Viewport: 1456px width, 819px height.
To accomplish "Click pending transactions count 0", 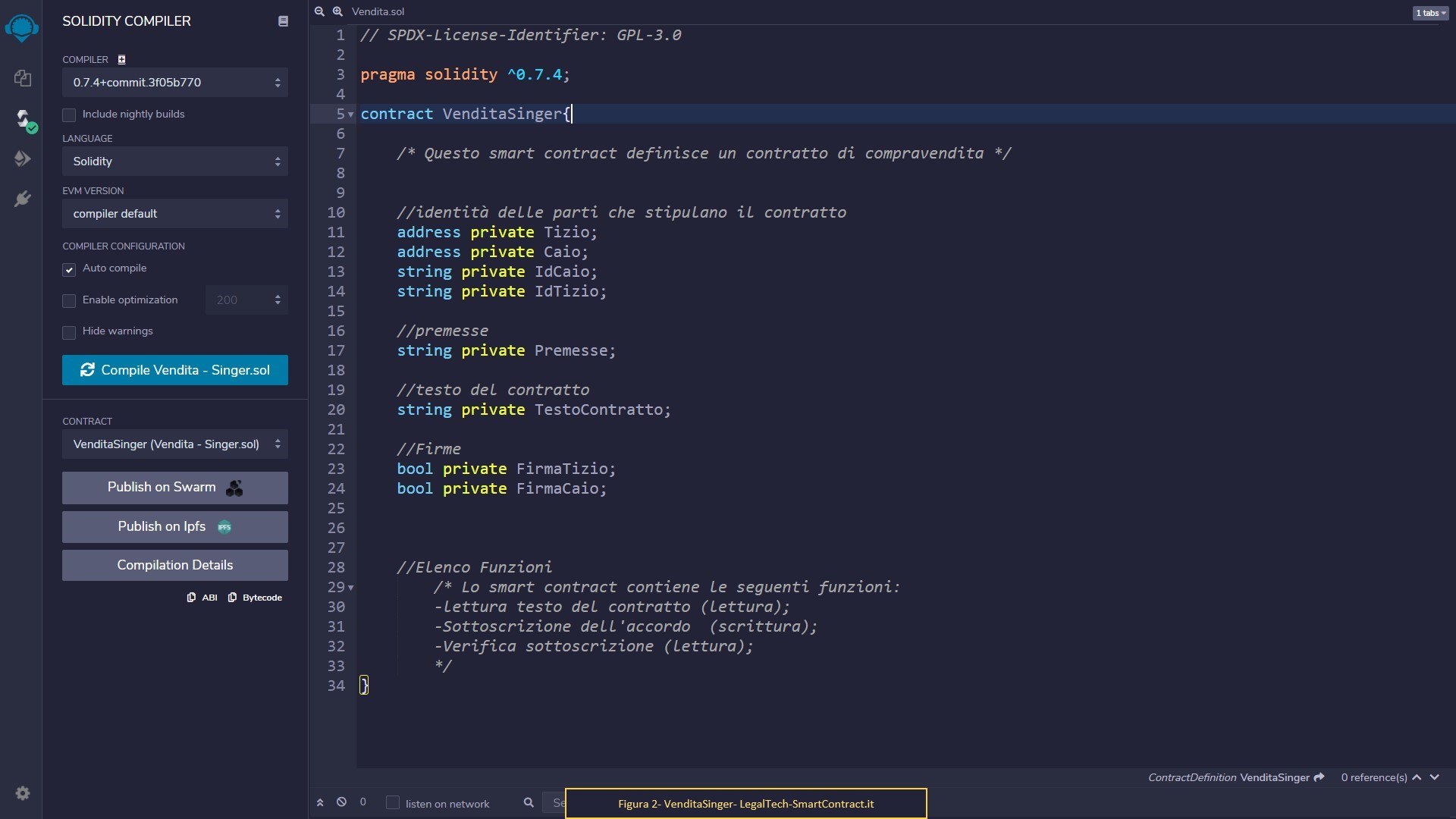I will 363,802.
